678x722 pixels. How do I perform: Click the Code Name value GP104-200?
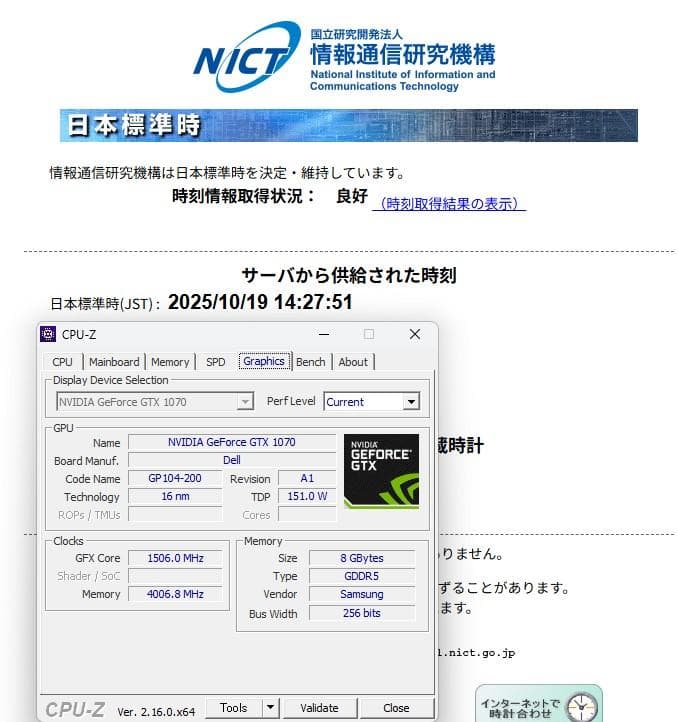175,478
